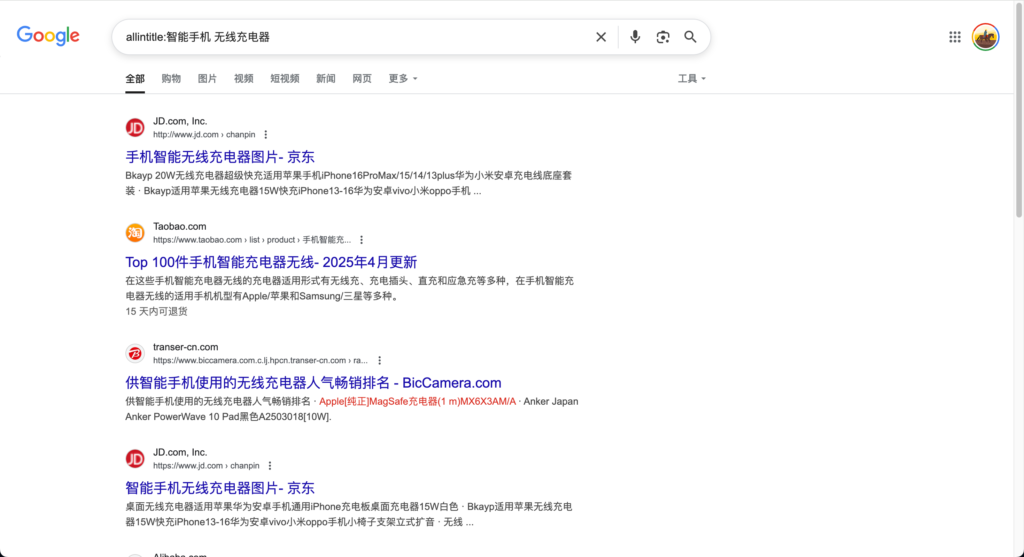Screen dimensions: 1024x557
Task: Expand the 更多 search filter dropdown
Action: click(x=403, y=78)
